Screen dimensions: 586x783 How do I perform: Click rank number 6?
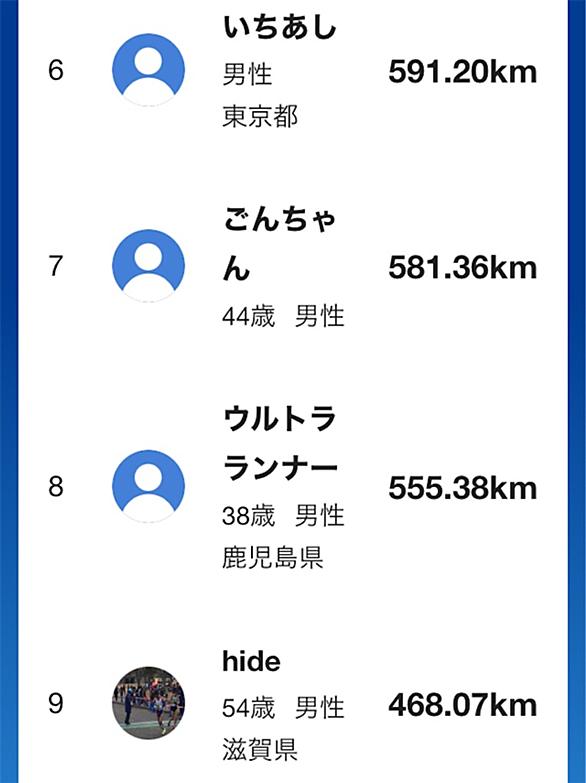pos(56,70)
